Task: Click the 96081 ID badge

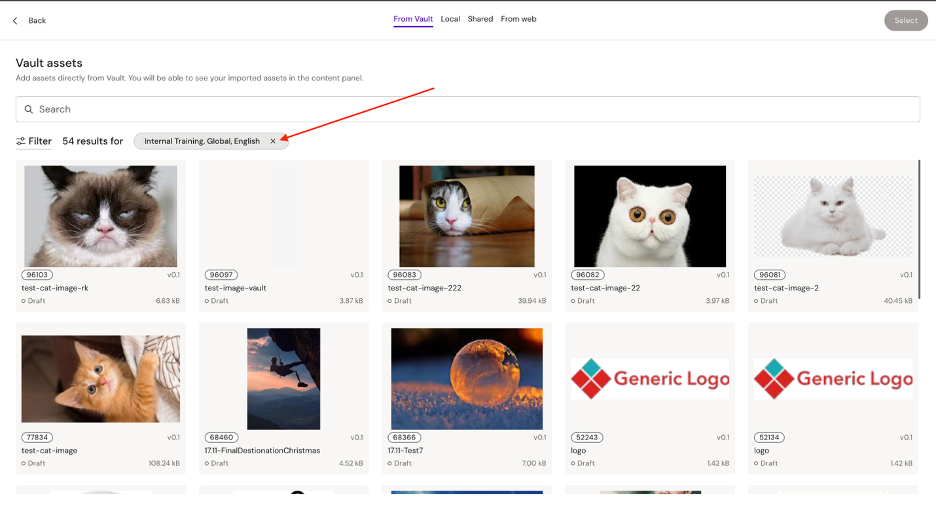Action: 769,275
